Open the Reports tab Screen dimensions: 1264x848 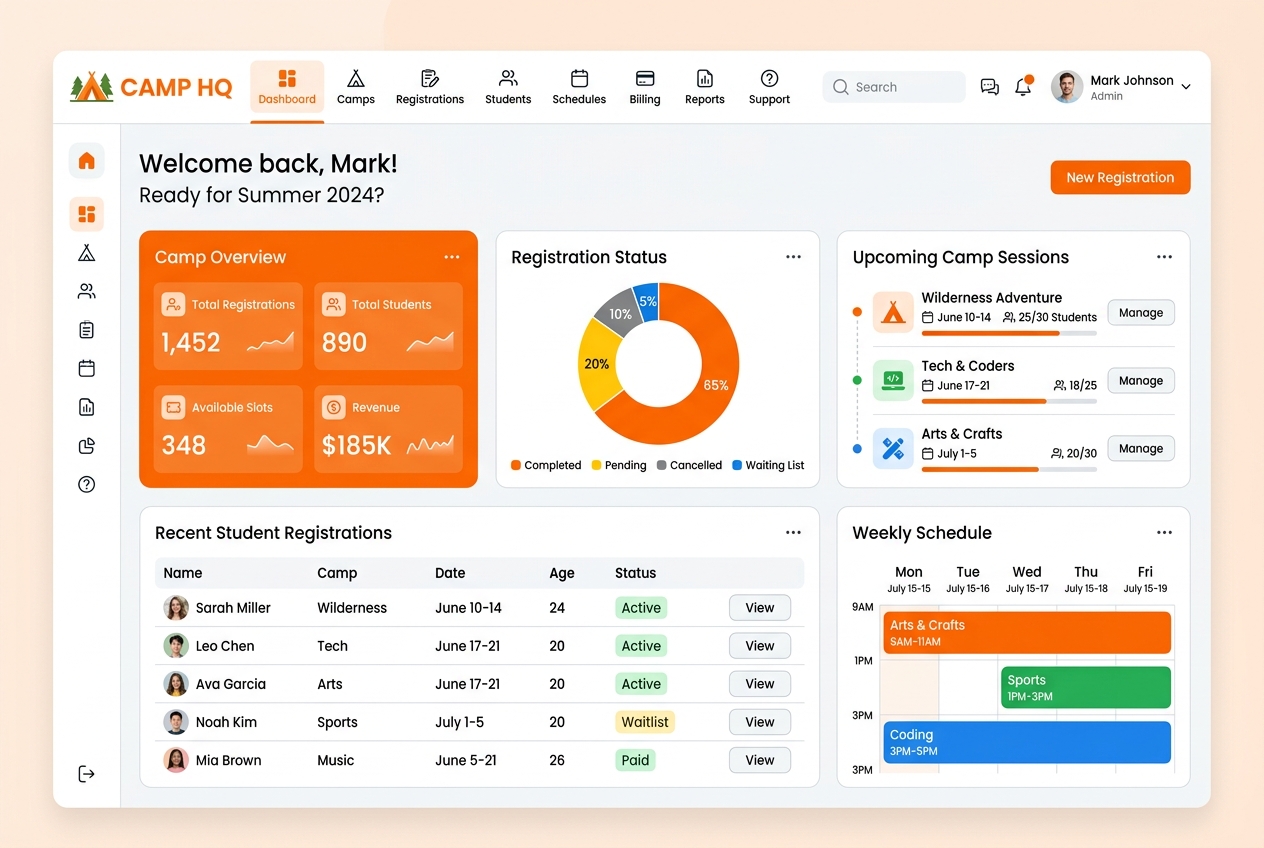pyautogui.click(x=705, y=88)
